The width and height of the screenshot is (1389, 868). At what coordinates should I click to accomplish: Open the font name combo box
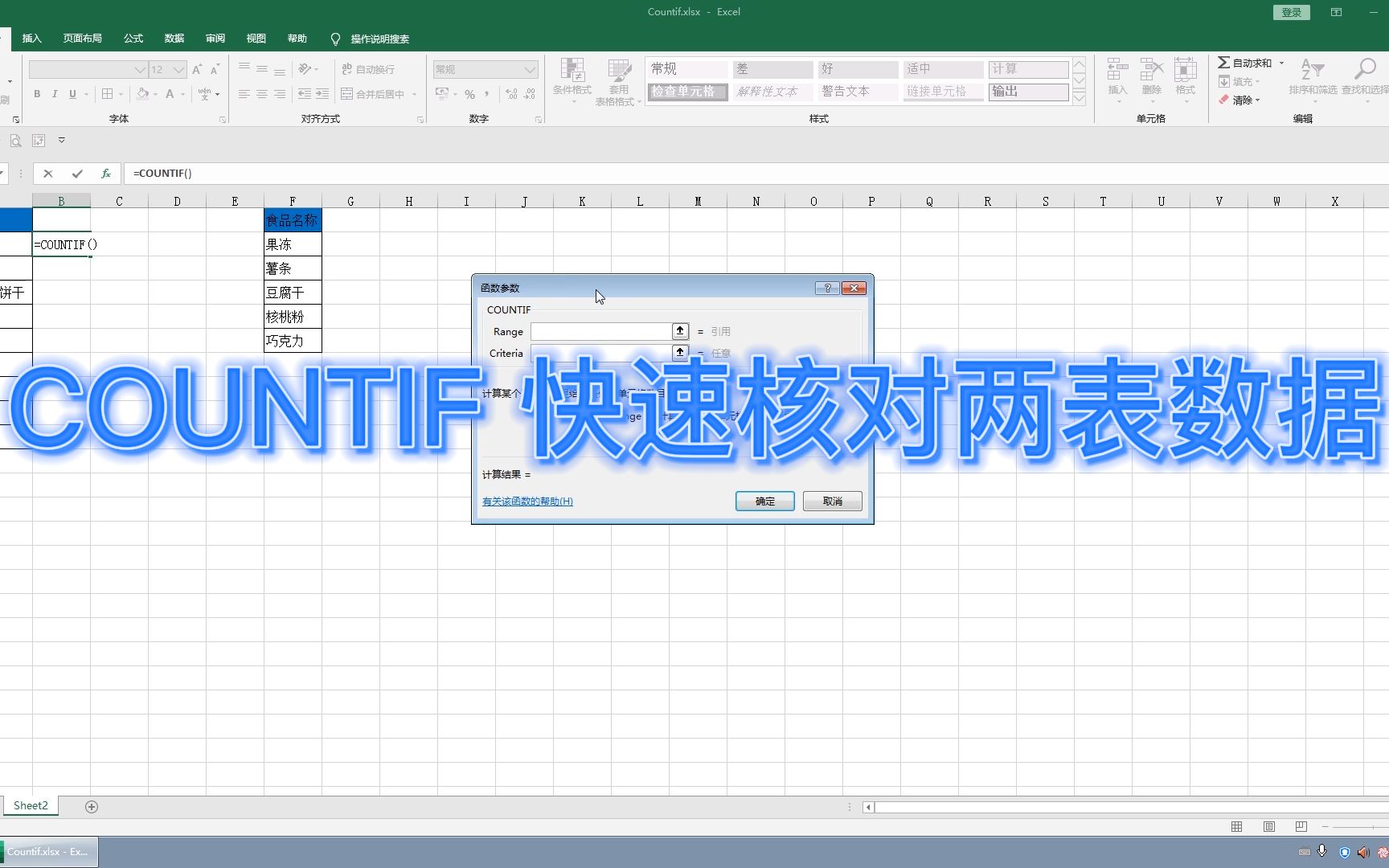[x=88, y=70]
